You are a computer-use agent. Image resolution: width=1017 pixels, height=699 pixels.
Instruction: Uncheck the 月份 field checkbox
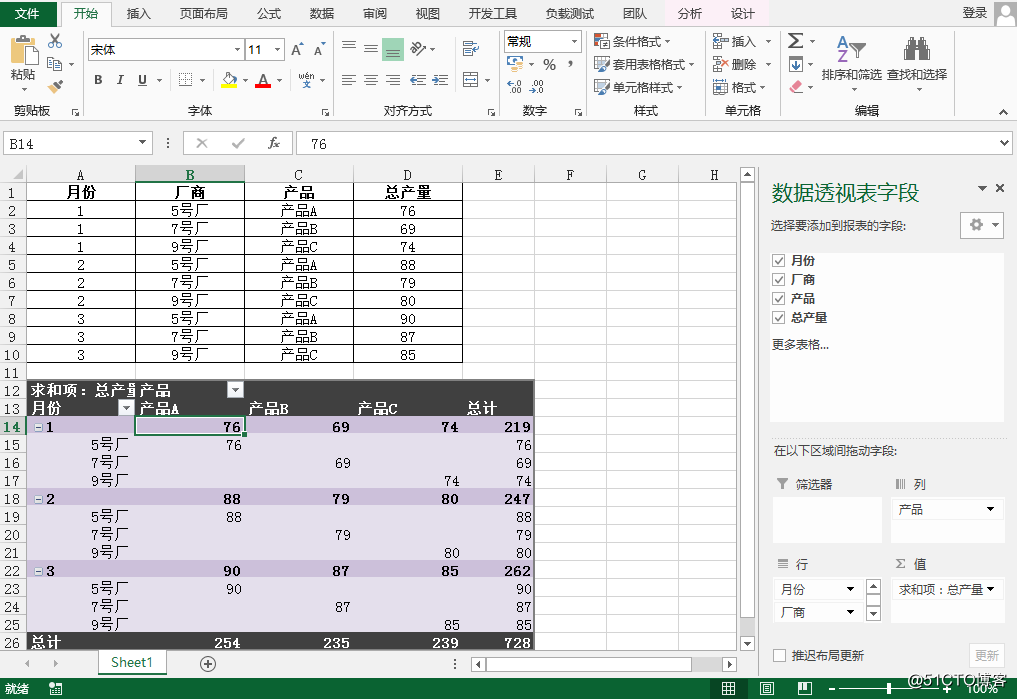point(779,261)
